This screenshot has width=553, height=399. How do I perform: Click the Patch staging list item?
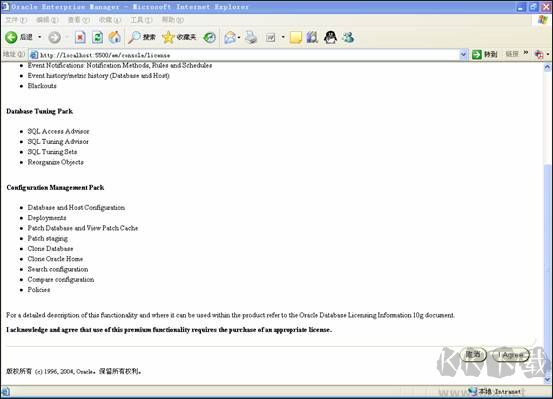click(x=48, y=238)
